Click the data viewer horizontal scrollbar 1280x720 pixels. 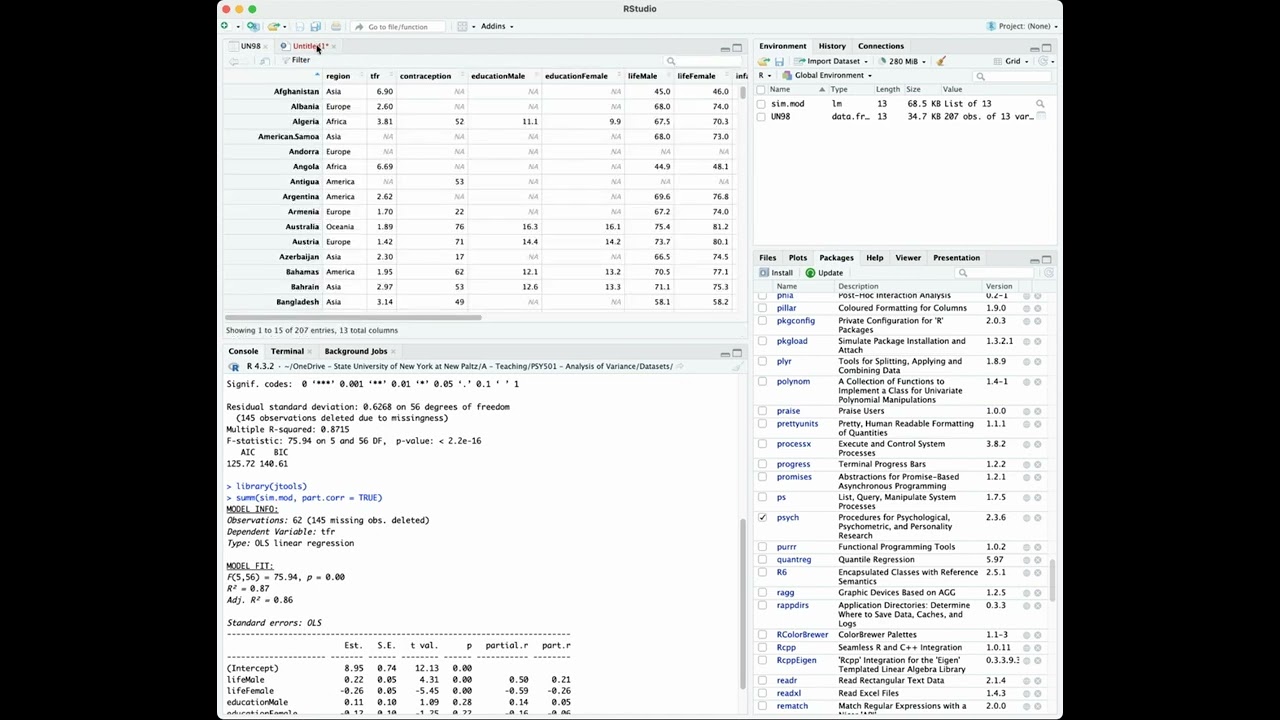click(353, 319)
